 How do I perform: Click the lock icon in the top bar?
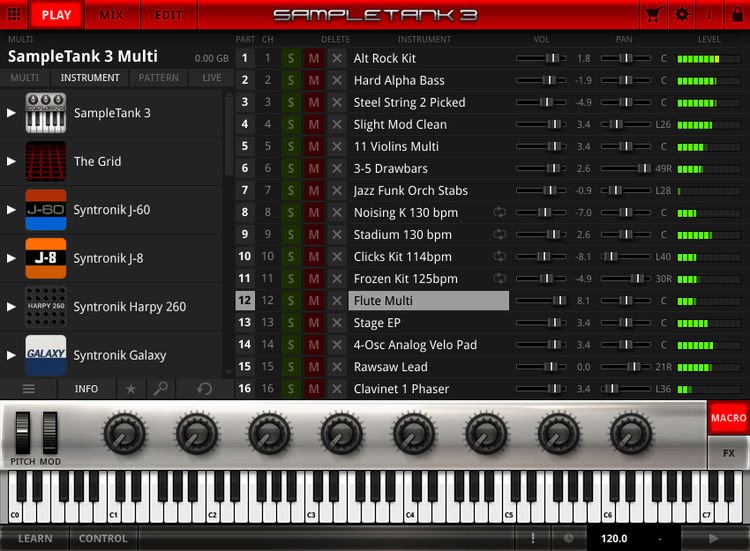point(736,15)
